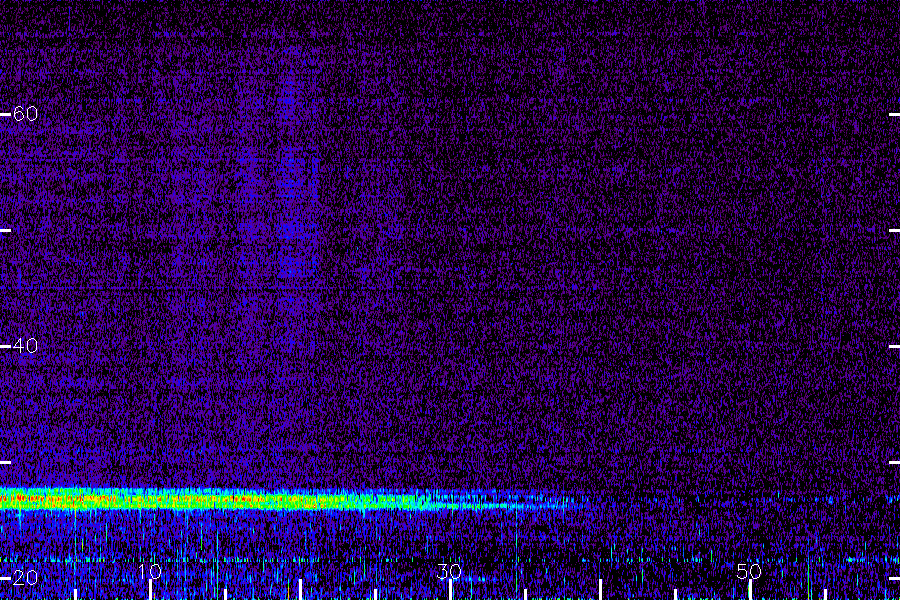Image resolution: width=900 pixels, height=600 pixels.
Task: Click the 20 label on vertical axis
Action: (x=25, y=578)
